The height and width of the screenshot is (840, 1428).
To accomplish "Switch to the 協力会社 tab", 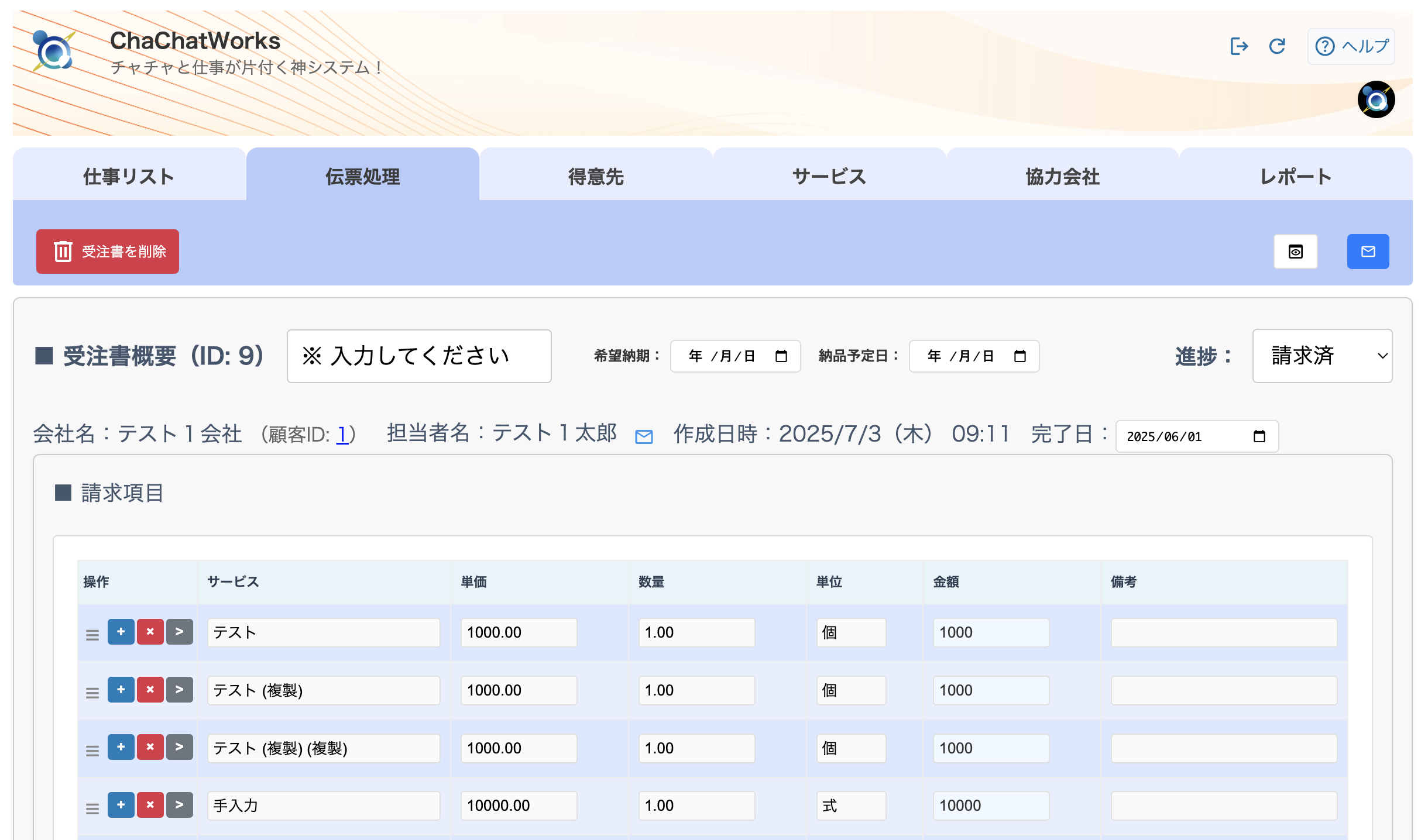I will point(1063,174).
